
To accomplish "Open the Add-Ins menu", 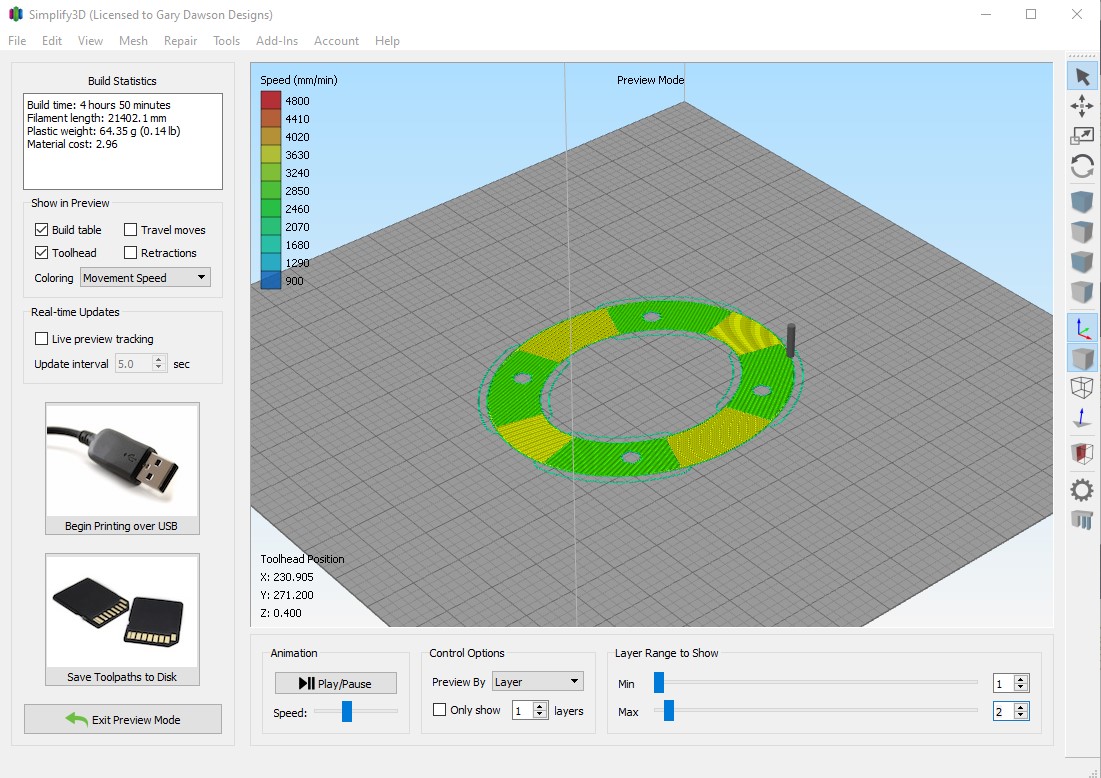I will point(277,41).
